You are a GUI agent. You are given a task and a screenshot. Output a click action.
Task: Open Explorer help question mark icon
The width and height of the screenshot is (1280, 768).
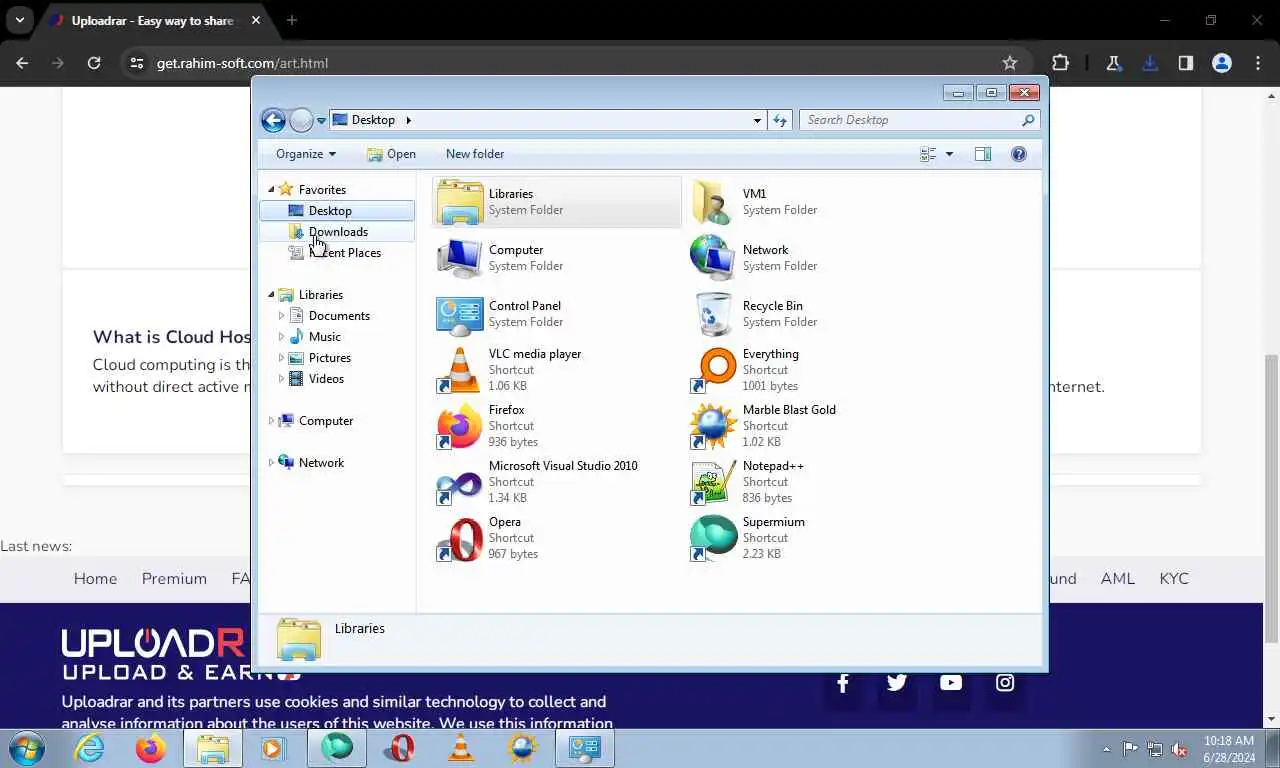(1019, 154)
